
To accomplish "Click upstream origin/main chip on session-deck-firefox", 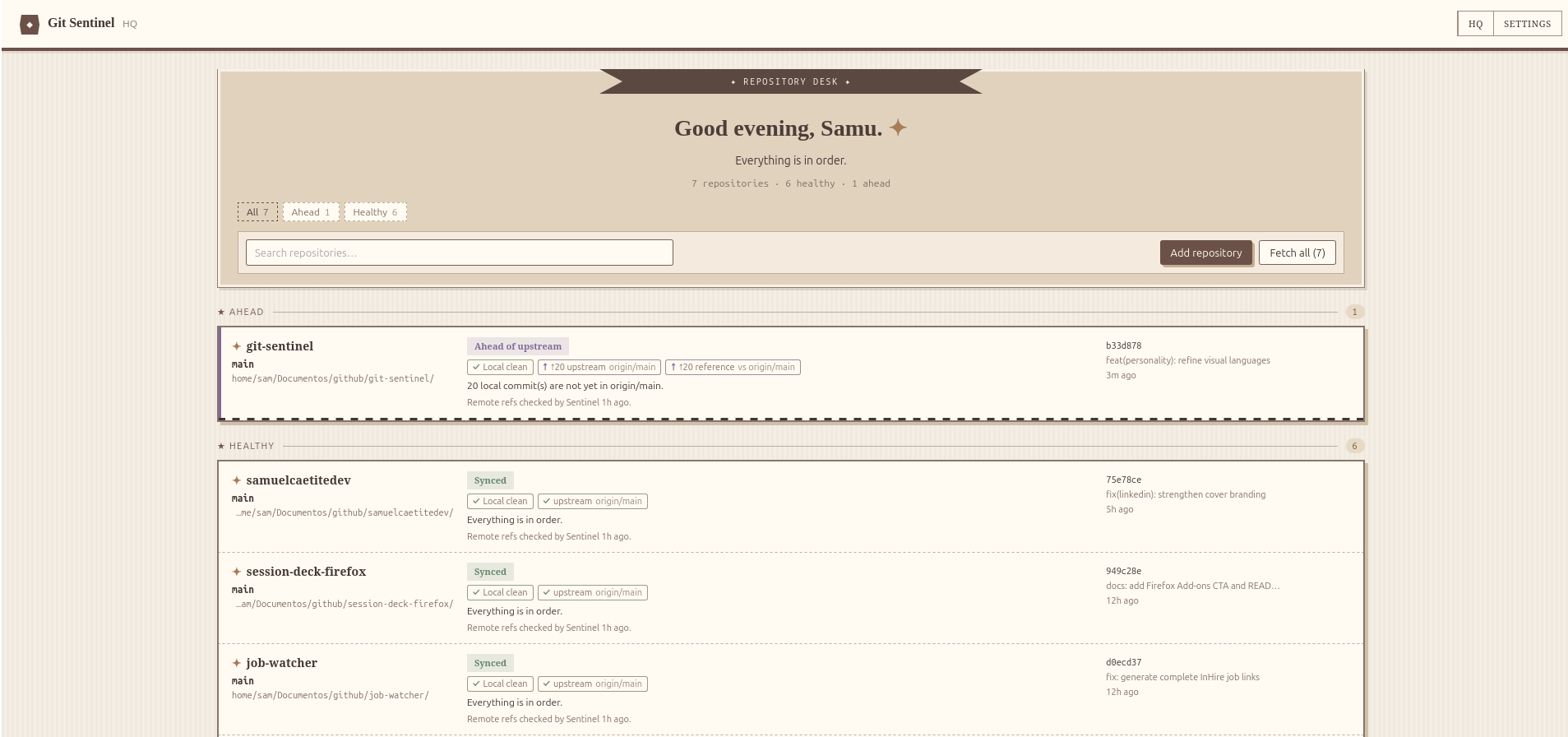I will coord(593,592).
